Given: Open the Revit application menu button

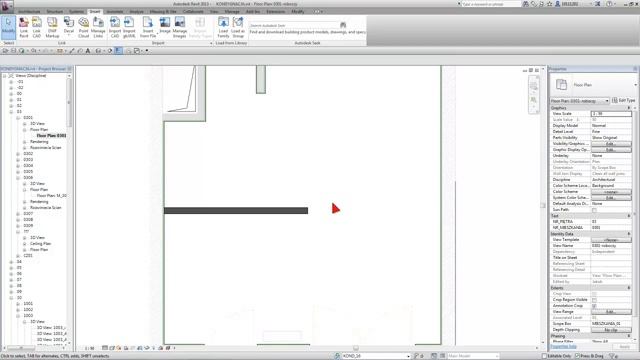Looking at the screenshot, I should coord(7,6).
